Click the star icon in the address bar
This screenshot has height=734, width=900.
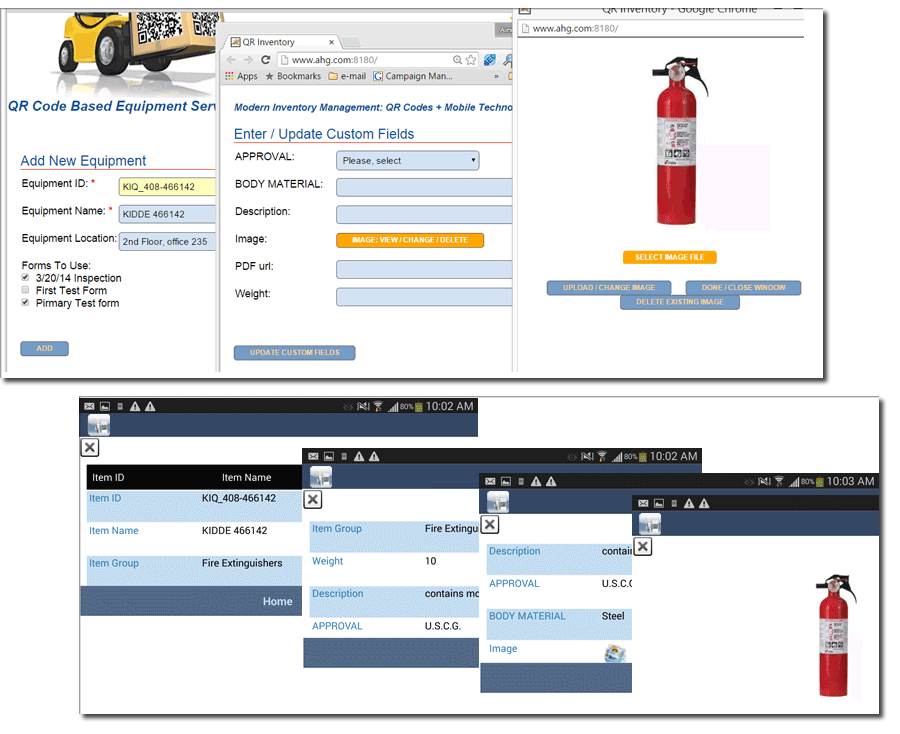click(470, 59)
